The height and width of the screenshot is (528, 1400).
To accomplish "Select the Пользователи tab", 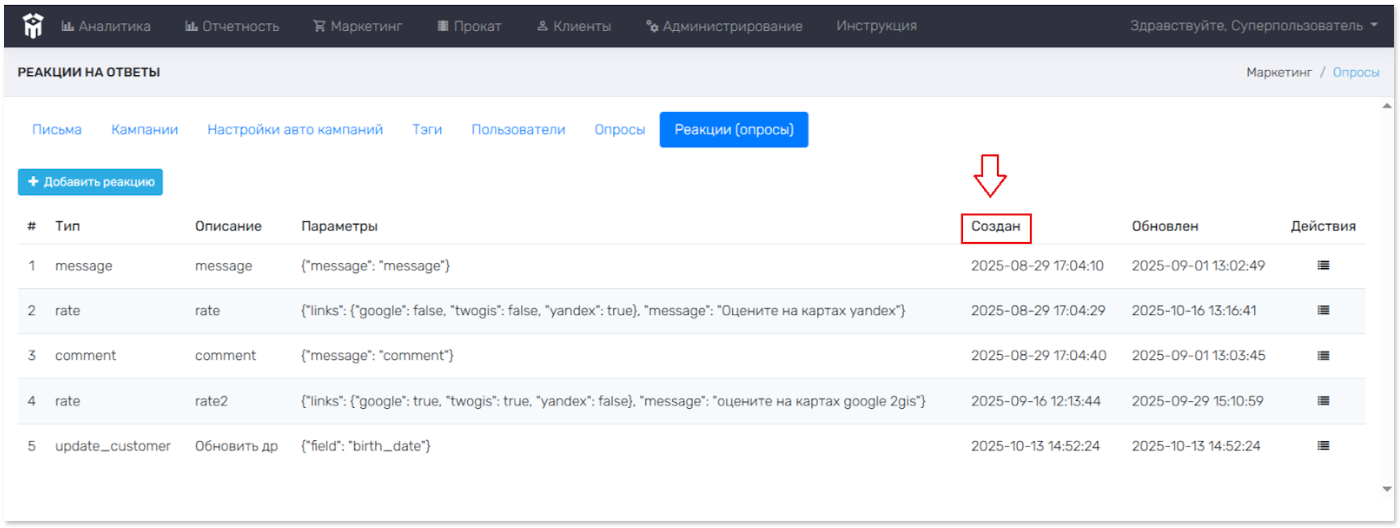I will pos(518,130).
